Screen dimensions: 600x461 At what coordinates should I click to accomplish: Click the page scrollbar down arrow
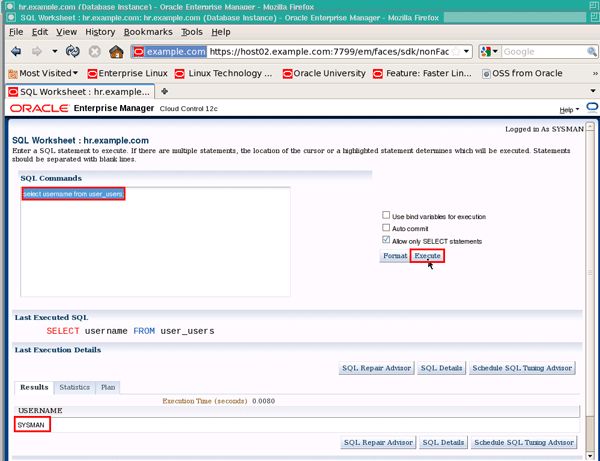(590, 456)
